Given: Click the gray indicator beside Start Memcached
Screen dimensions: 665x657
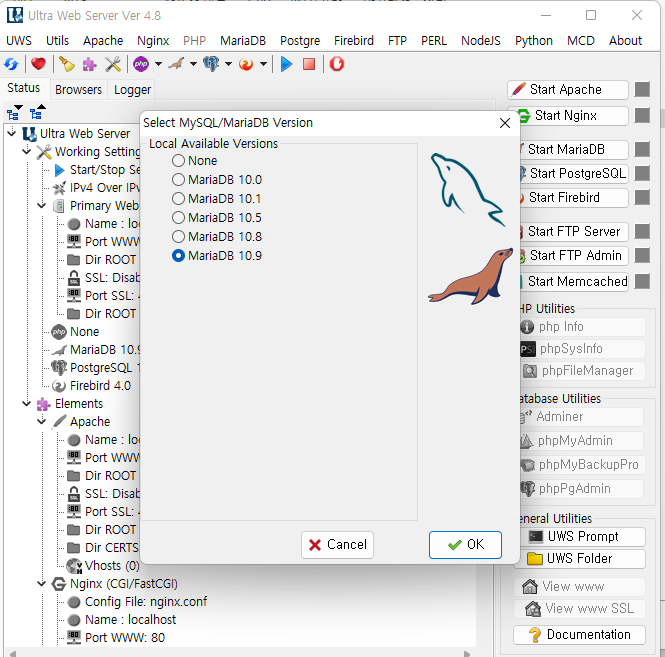Looking at the screenshot, I should pyautogui.click(x=642, y=281).
